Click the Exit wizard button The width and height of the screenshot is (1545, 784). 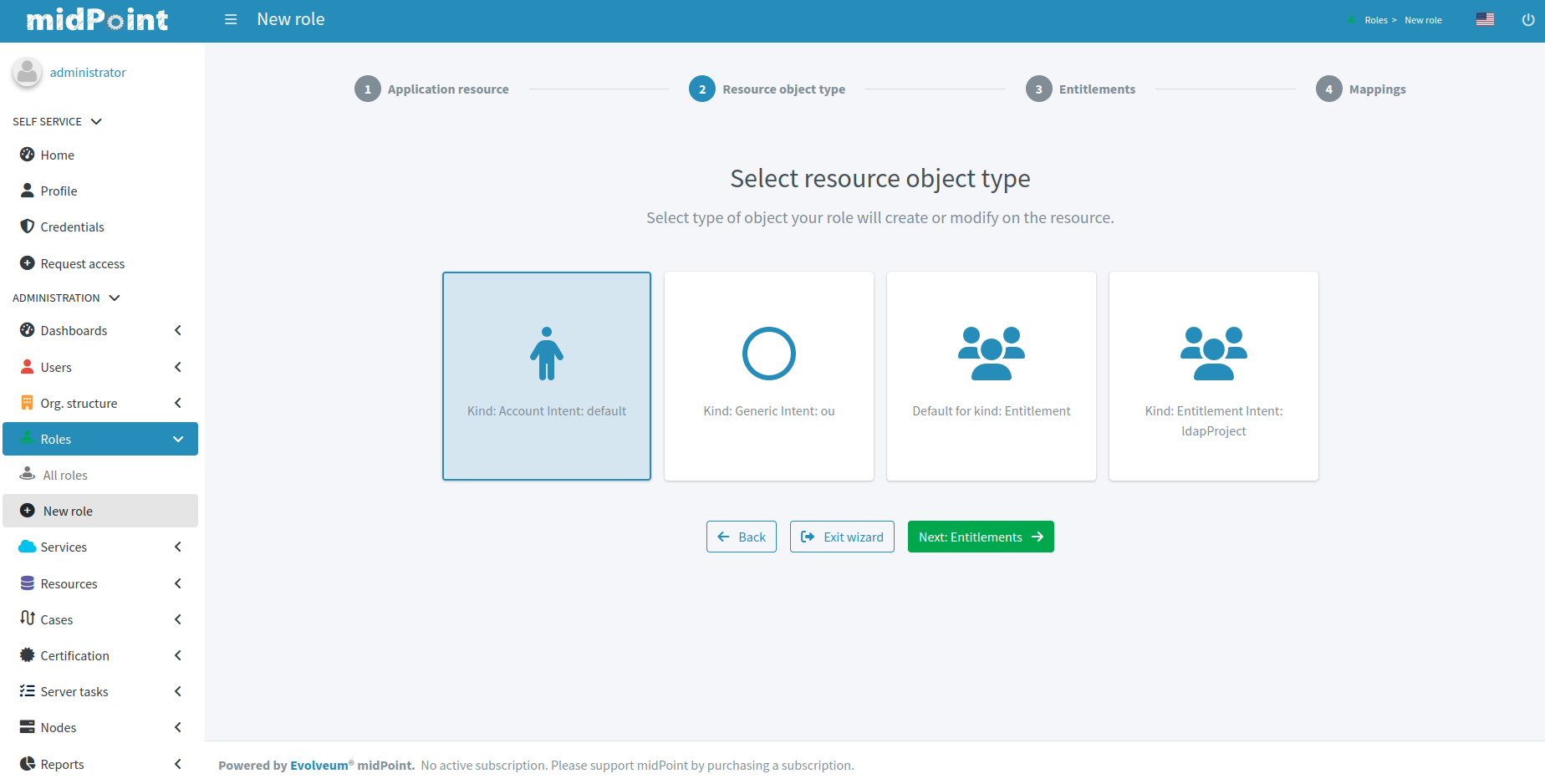pos(842,537)
